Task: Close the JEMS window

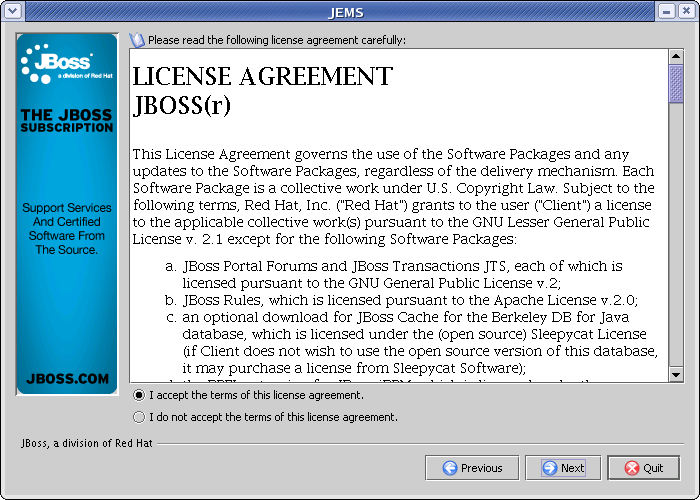Action: point(686,11)
